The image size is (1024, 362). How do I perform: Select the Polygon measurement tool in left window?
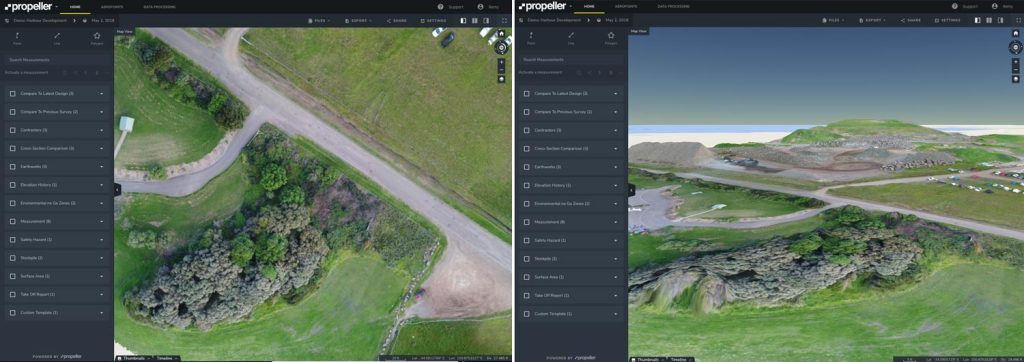(97, 38)
